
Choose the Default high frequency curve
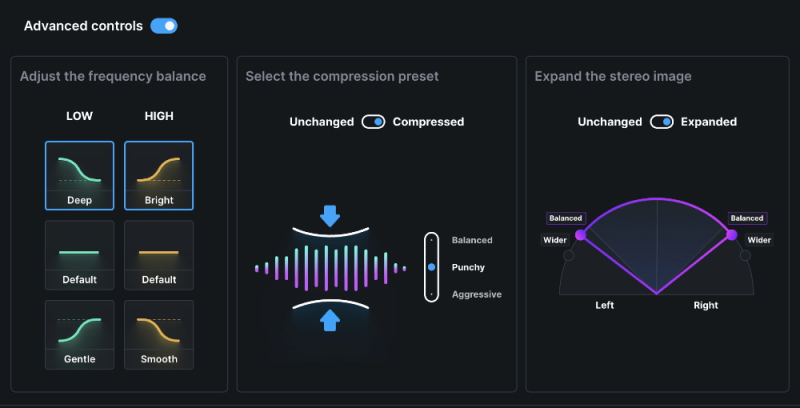tap(159, 255)
